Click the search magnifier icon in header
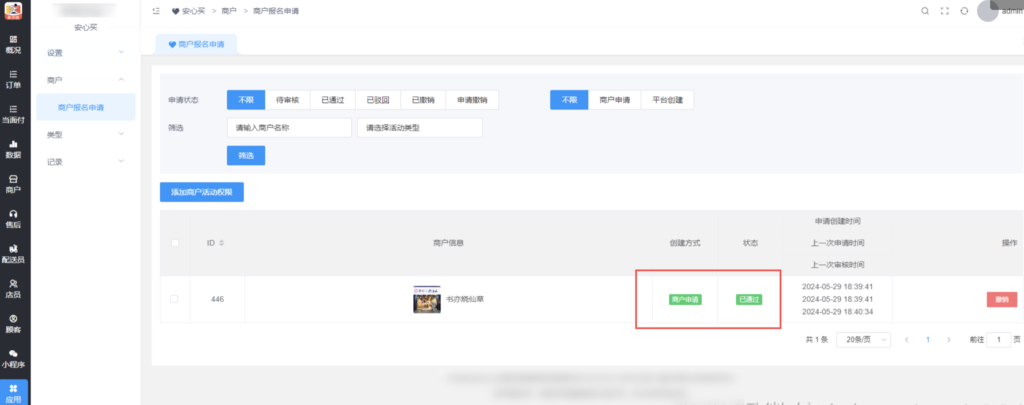The width and height of the screenshot is (1024, 405). (925, 11)
